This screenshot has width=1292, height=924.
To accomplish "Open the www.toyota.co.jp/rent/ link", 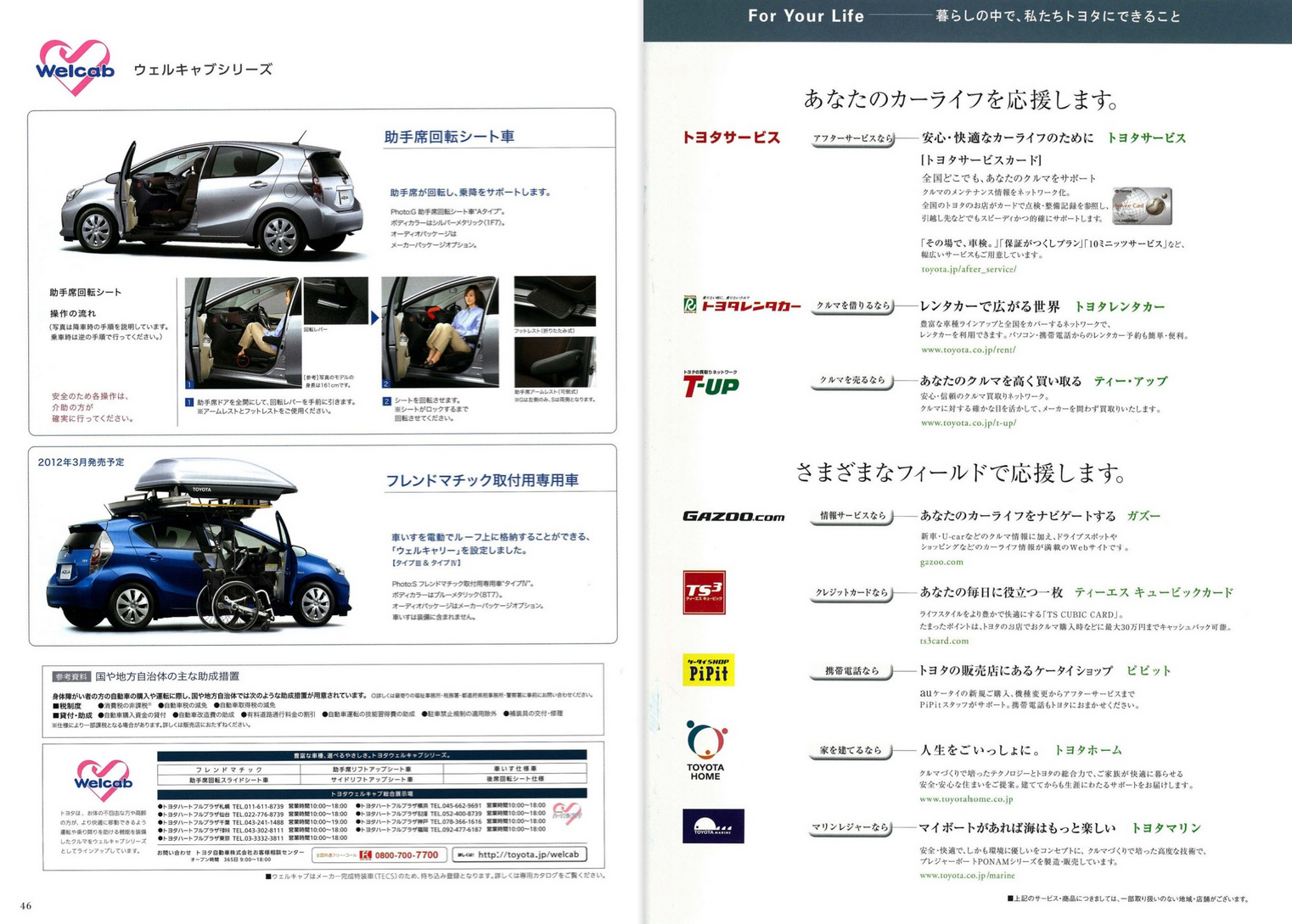I will pos(968,350).
